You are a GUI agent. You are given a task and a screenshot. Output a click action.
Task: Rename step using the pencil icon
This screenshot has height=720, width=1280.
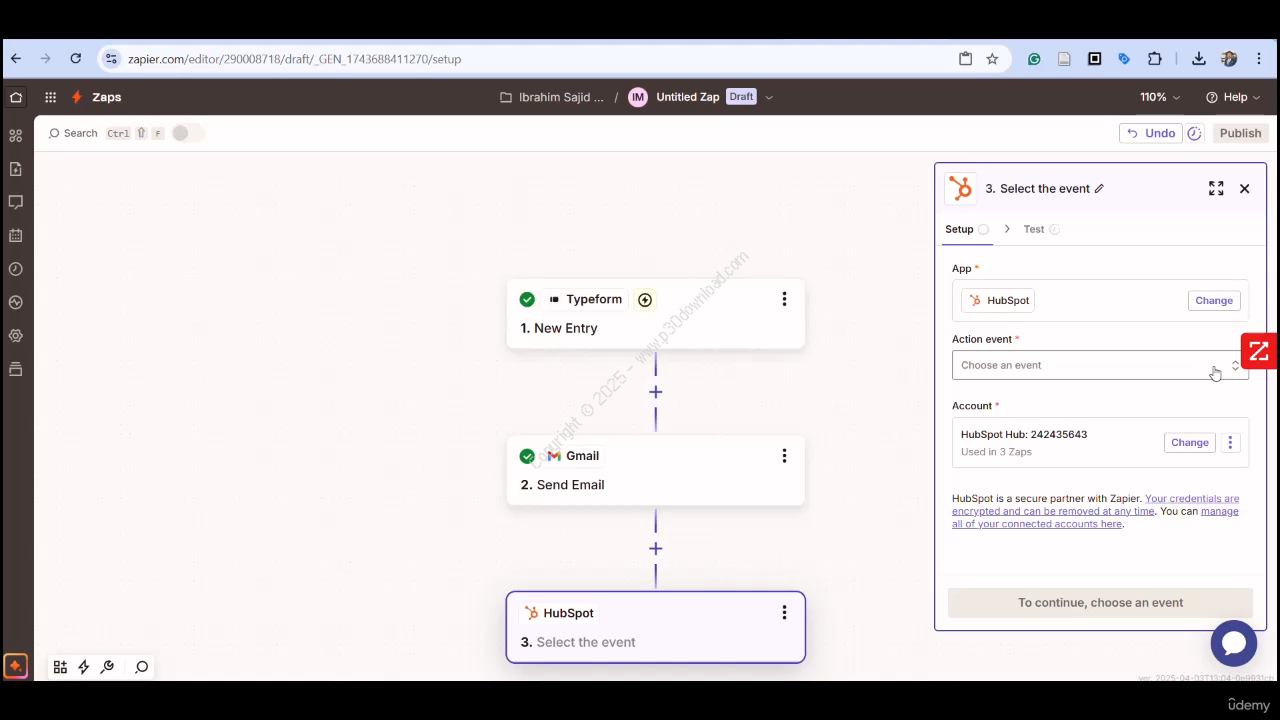(1099, 189)
